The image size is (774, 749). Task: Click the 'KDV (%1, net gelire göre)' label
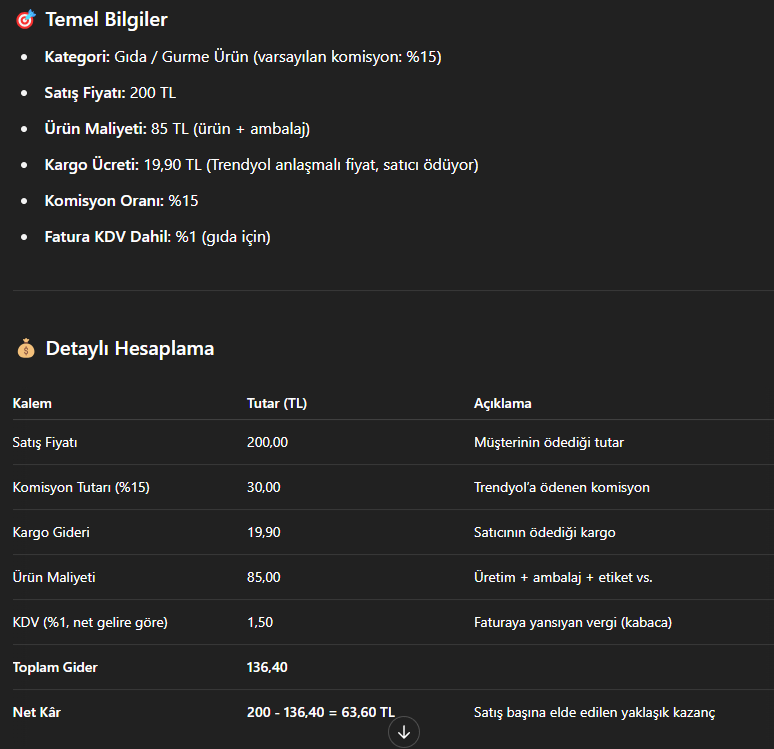90,622
